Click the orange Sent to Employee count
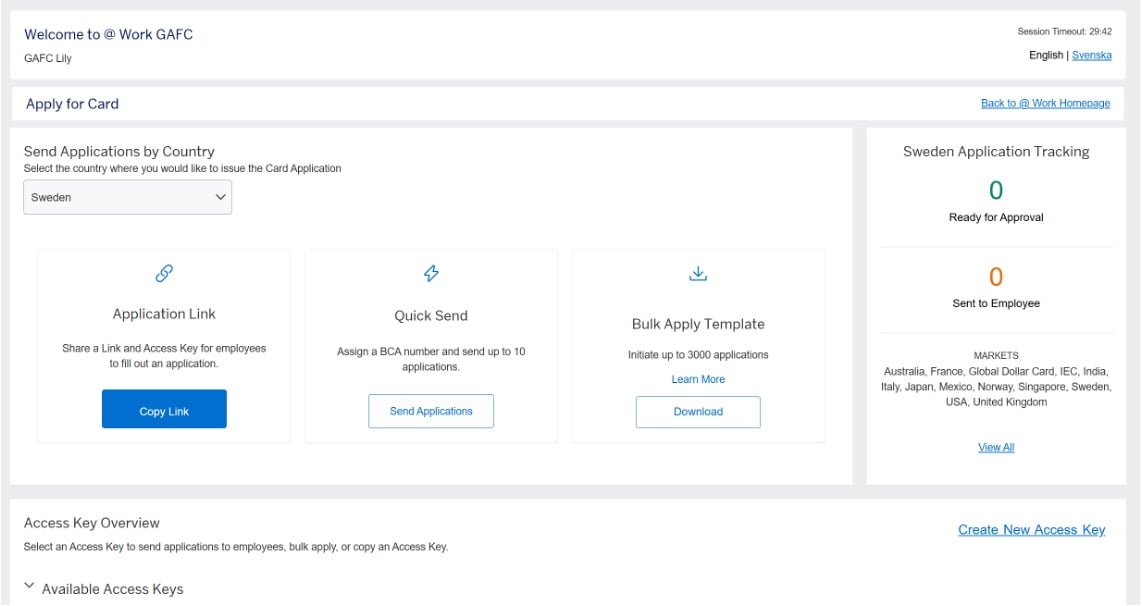The width and height of the screenshot is (1142, 606). point(996,277)
